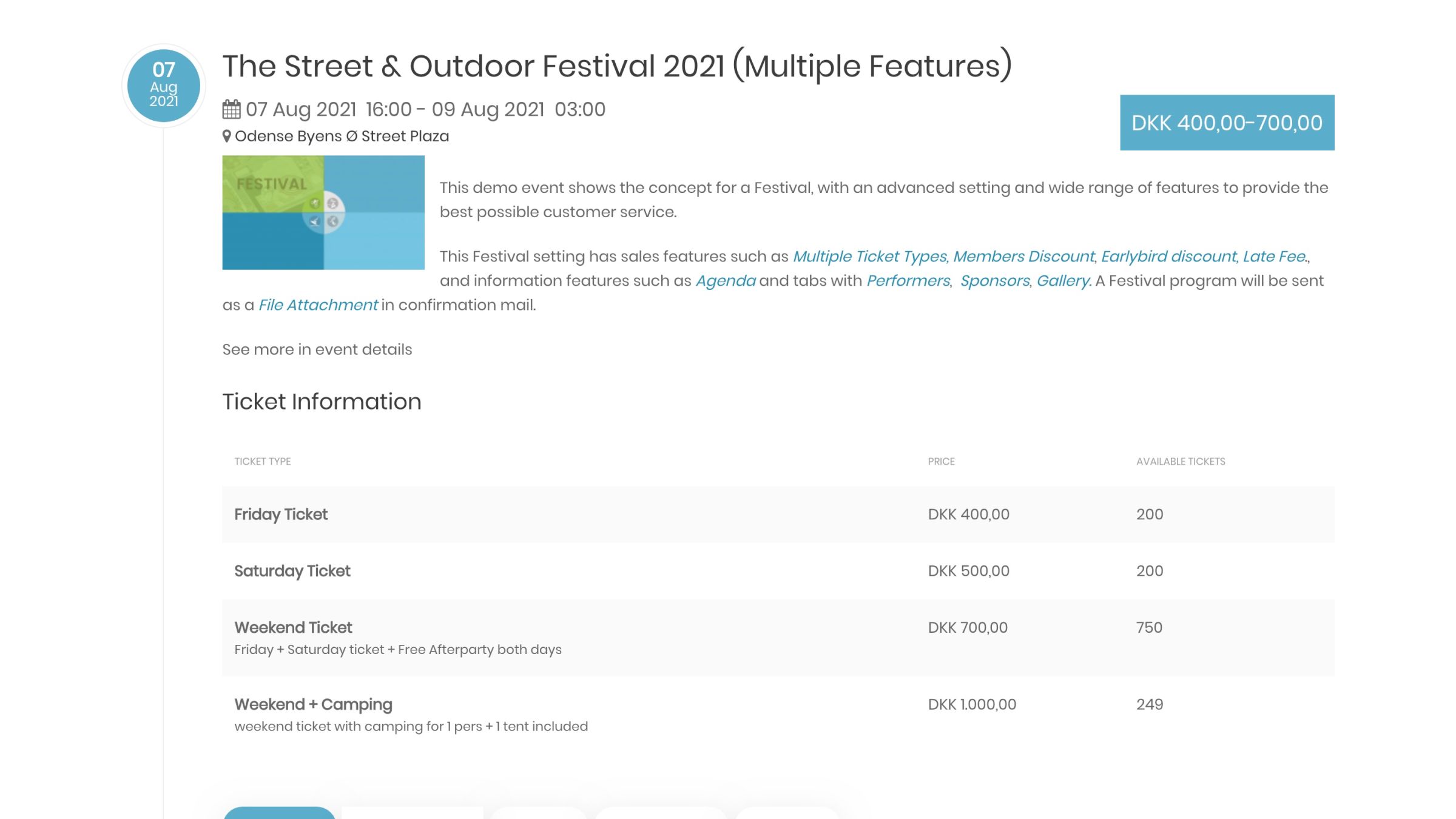Open the Sponsors link
This screenshot has width=1456, height=819.
coord(995,281)
